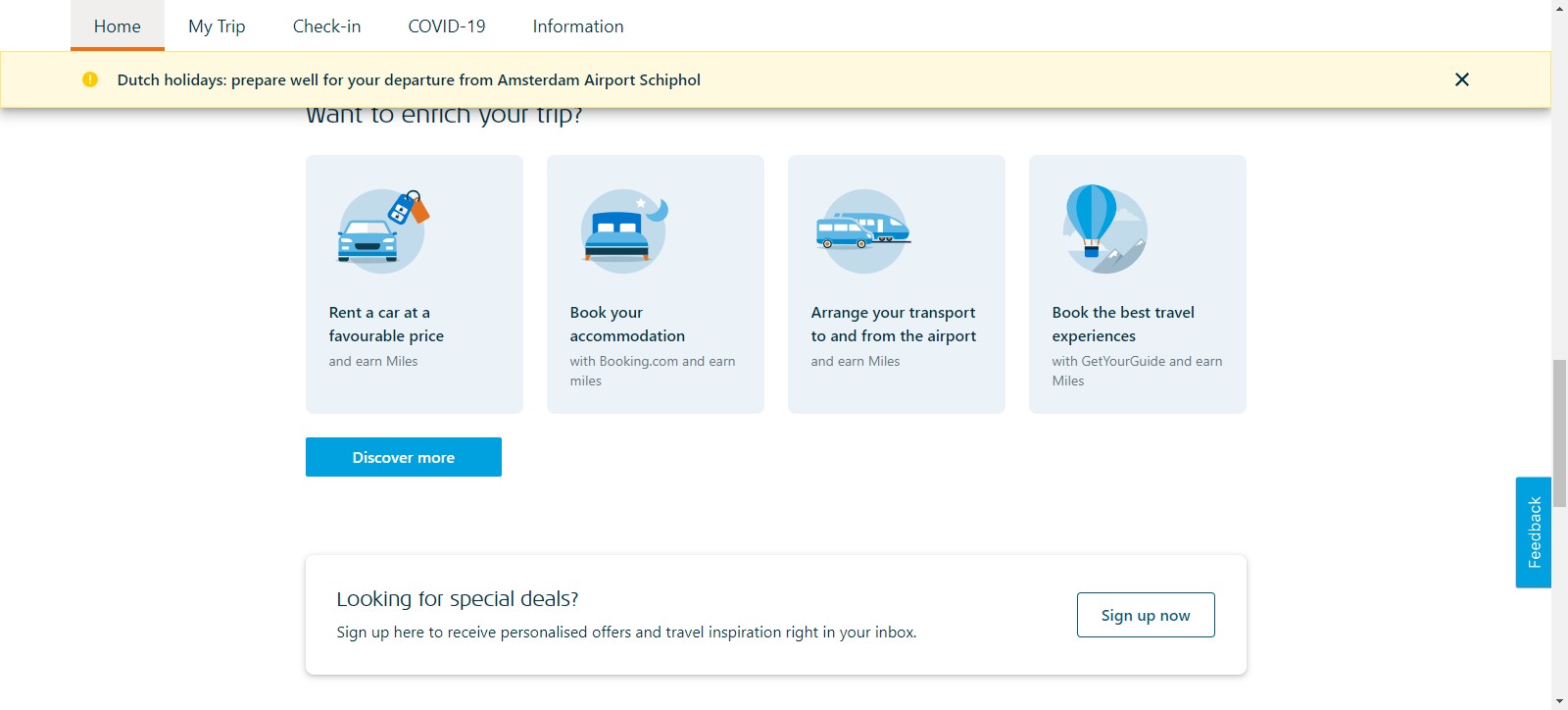
Task: Click the yellow warning icon in banner
Action: (x=90, y=79)
